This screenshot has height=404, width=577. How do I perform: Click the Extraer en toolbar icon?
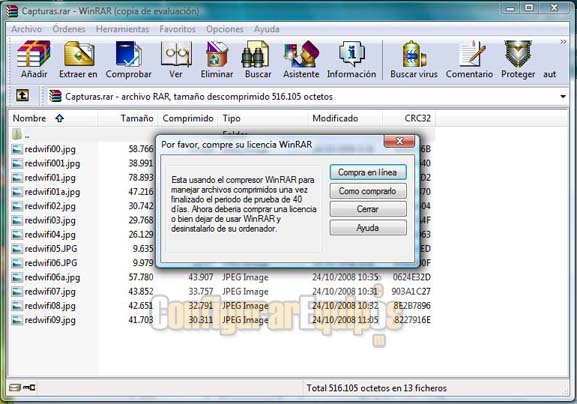point(79,54)
